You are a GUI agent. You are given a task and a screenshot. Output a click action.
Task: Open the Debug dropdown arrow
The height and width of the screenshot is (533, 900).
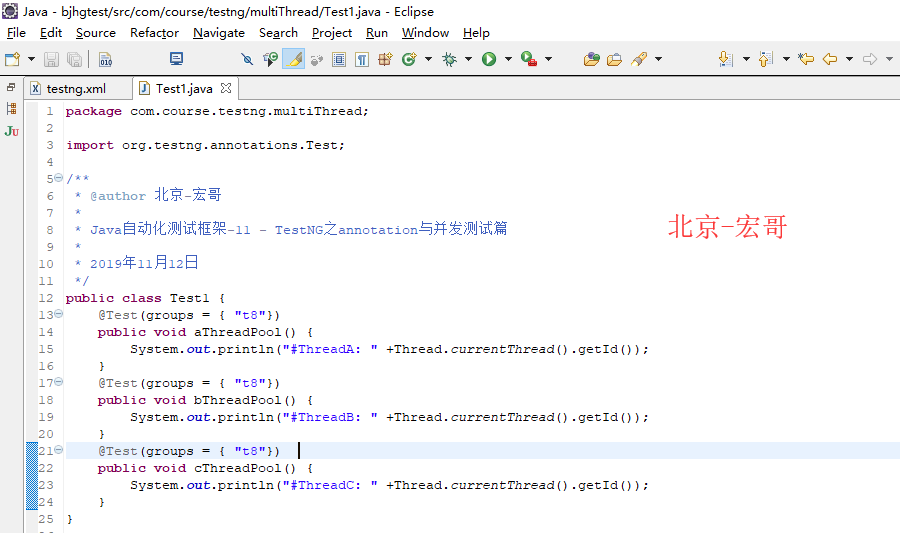[x=468, y=59]
